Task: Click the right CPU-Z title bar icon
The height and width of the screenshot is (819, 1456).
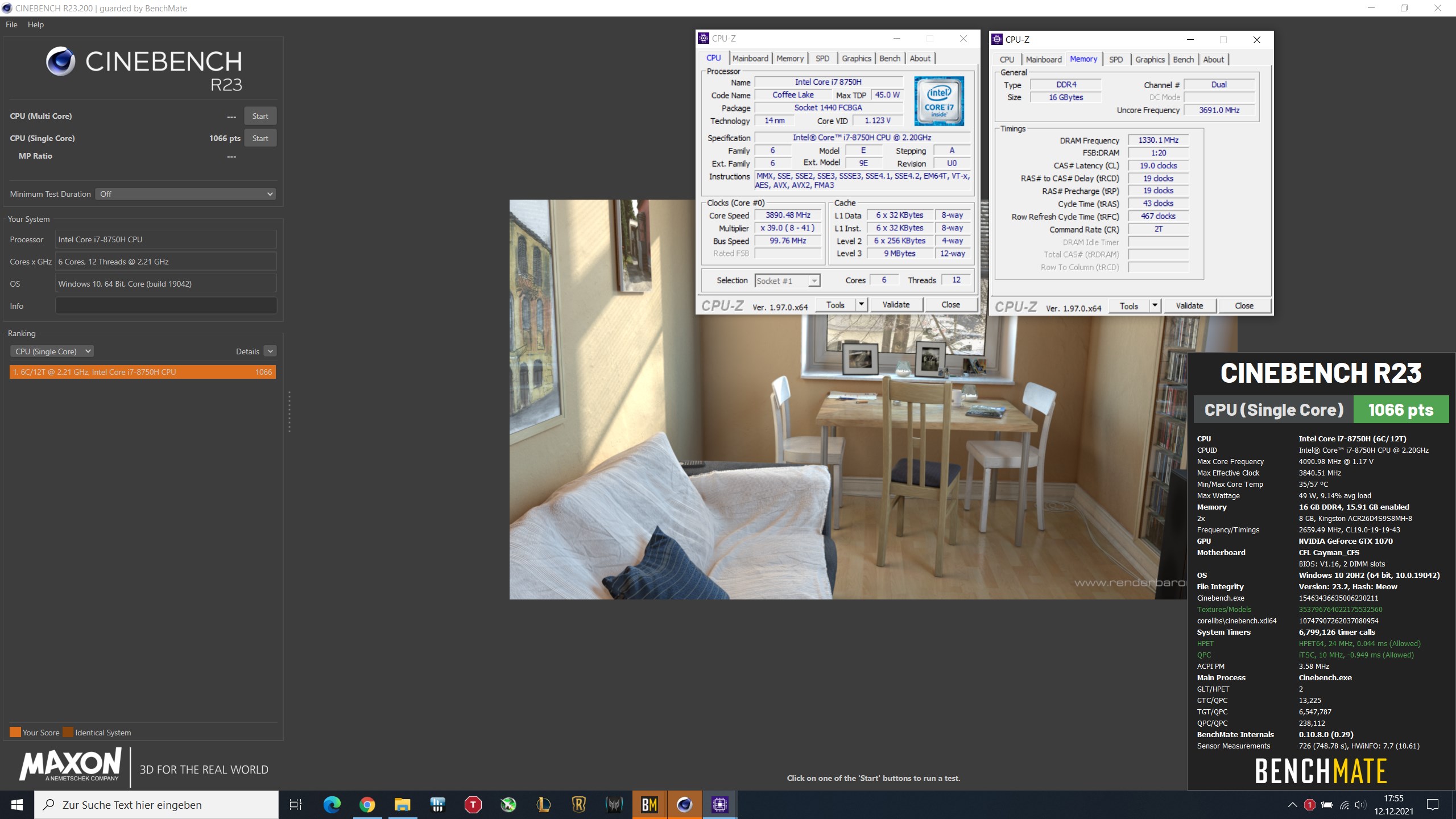Action: coord(997,39)
